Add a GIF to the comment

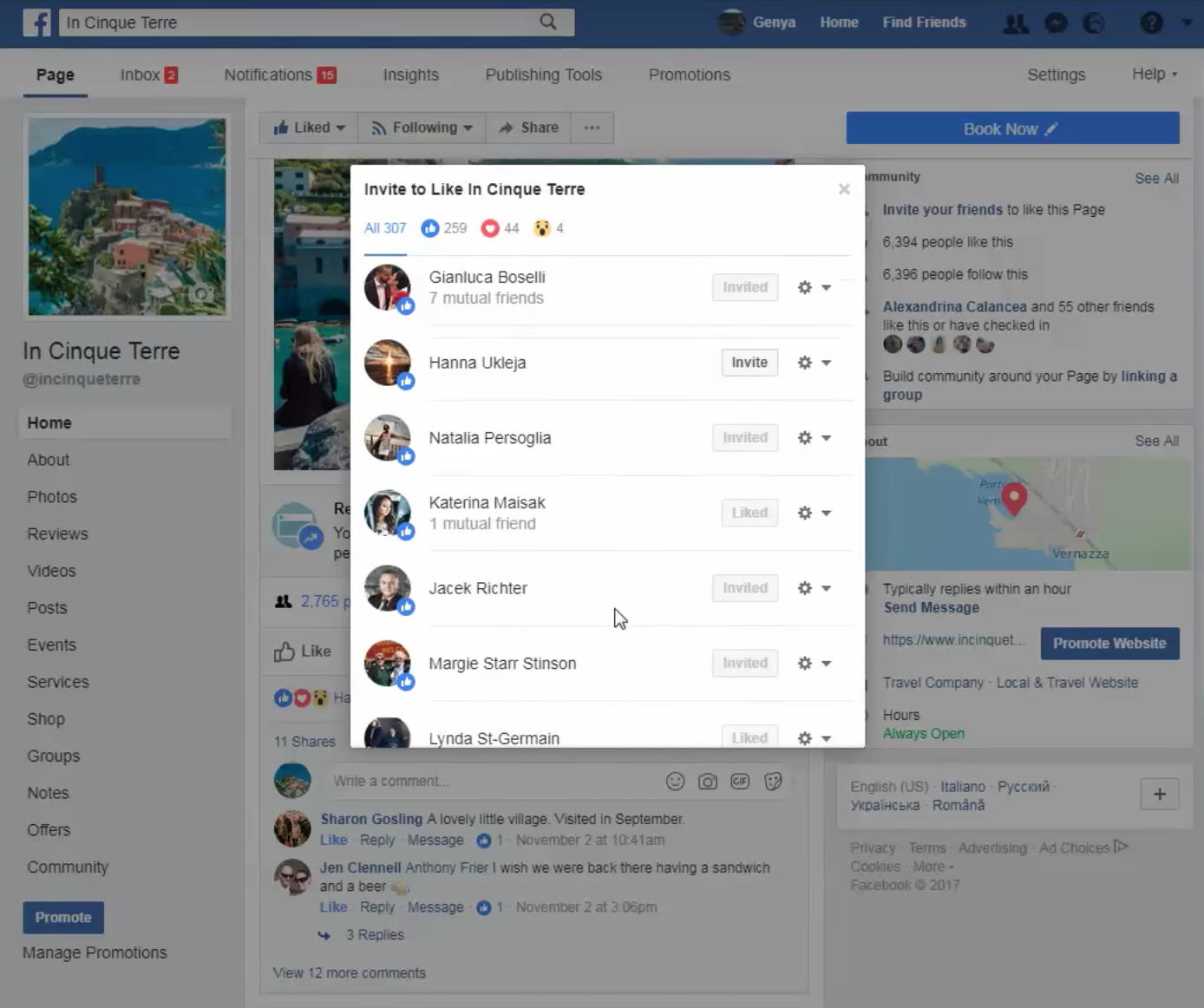point(740,782)
